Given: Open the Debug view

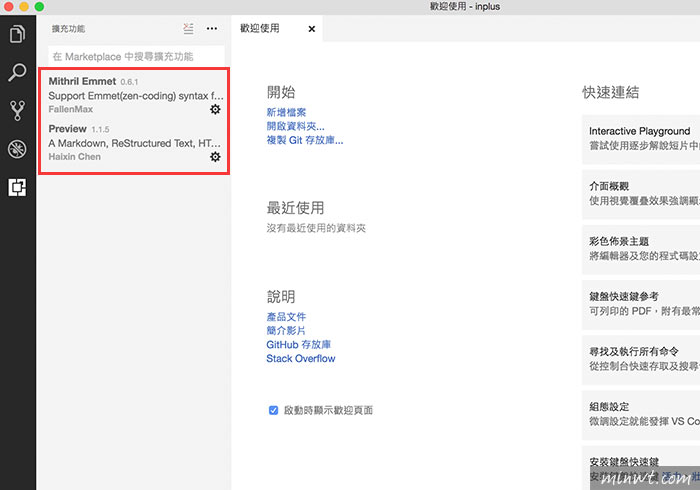Looking at the screenshot, I should (x=17, y=149).
